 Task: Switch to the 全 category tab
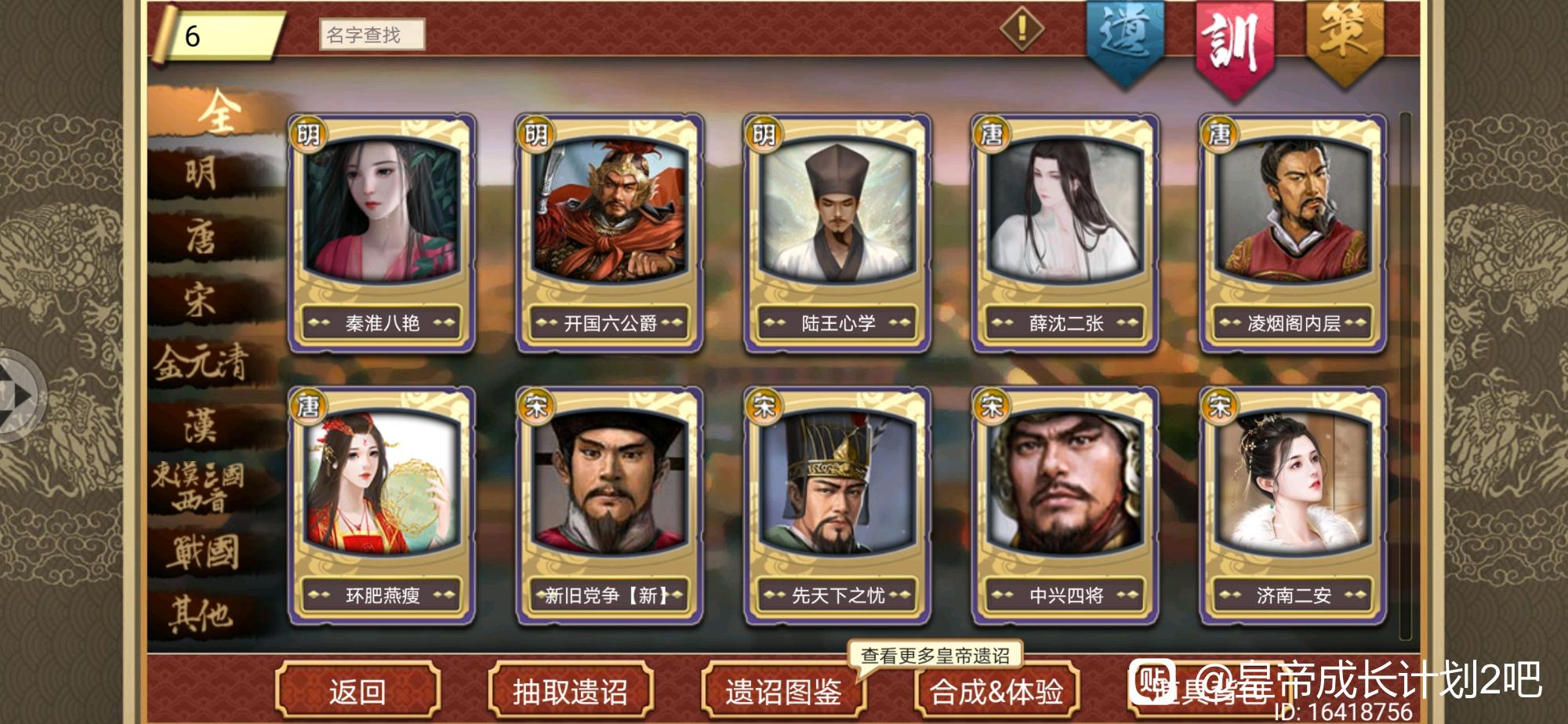click(x=216, y=111)
